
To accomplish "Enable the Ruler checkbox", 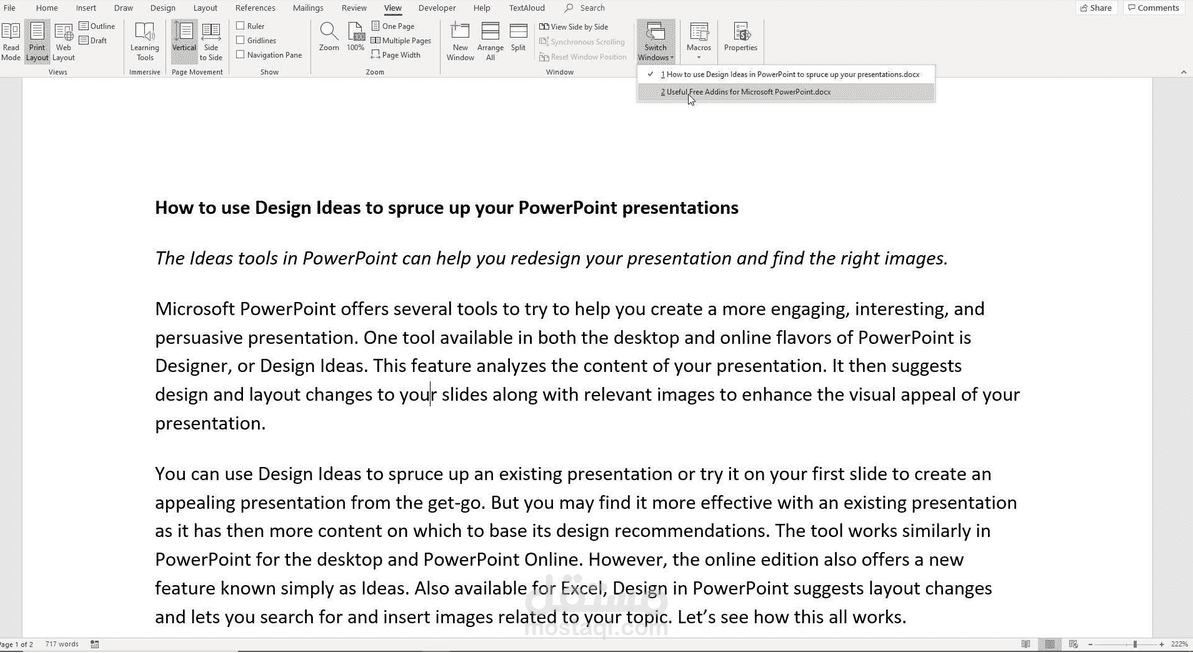I will (240, 26).
